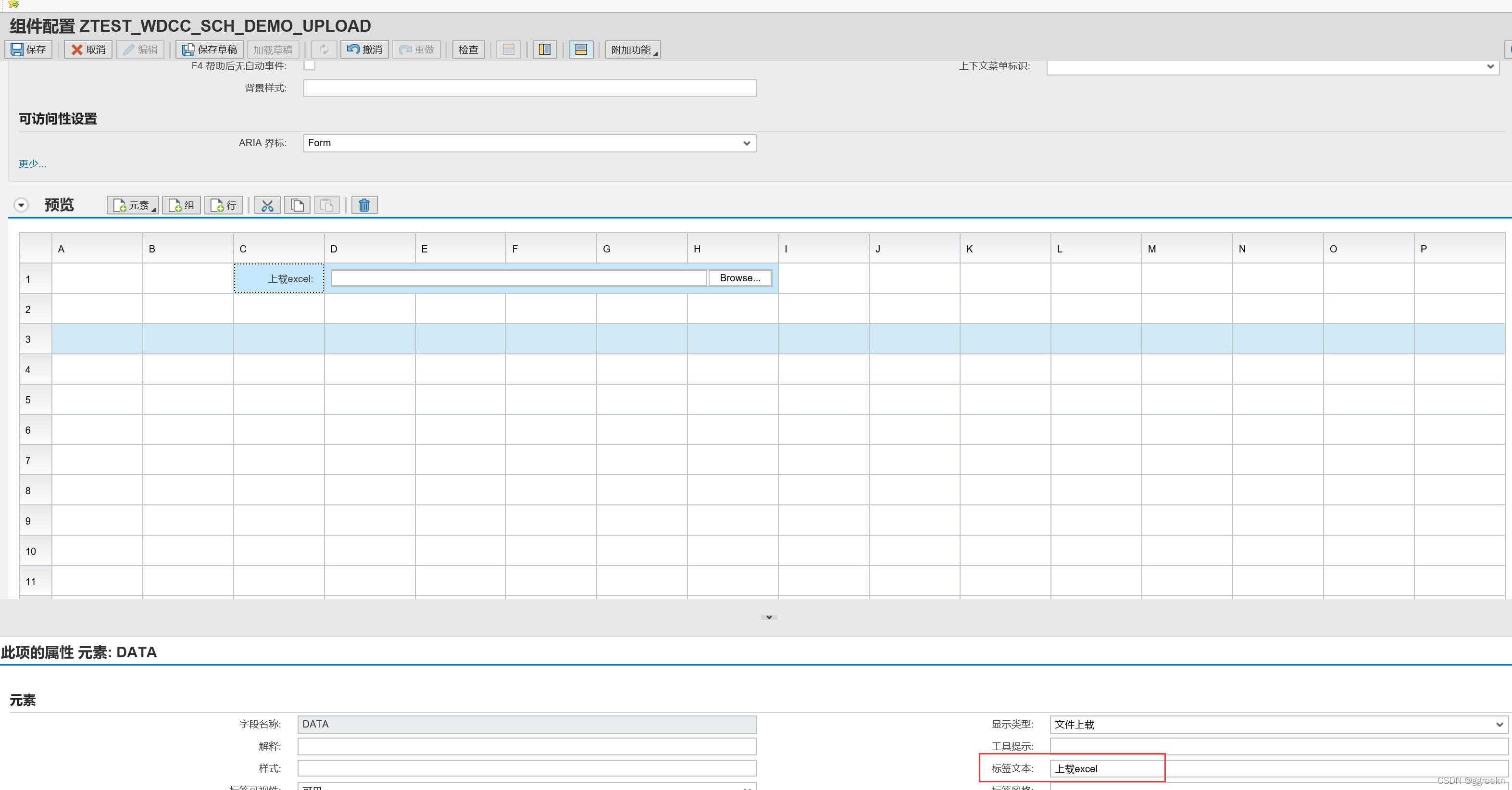
Task: Click the 编辑 edit pencil button
Action: coord(140,50)
